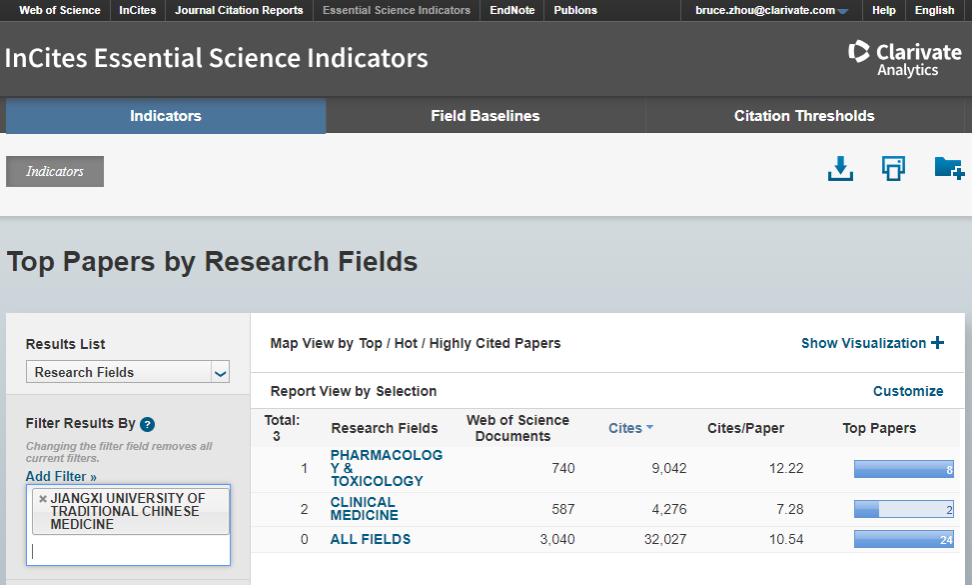Click the download icon
Screen dimensions: 972x585
coord(840,169)
